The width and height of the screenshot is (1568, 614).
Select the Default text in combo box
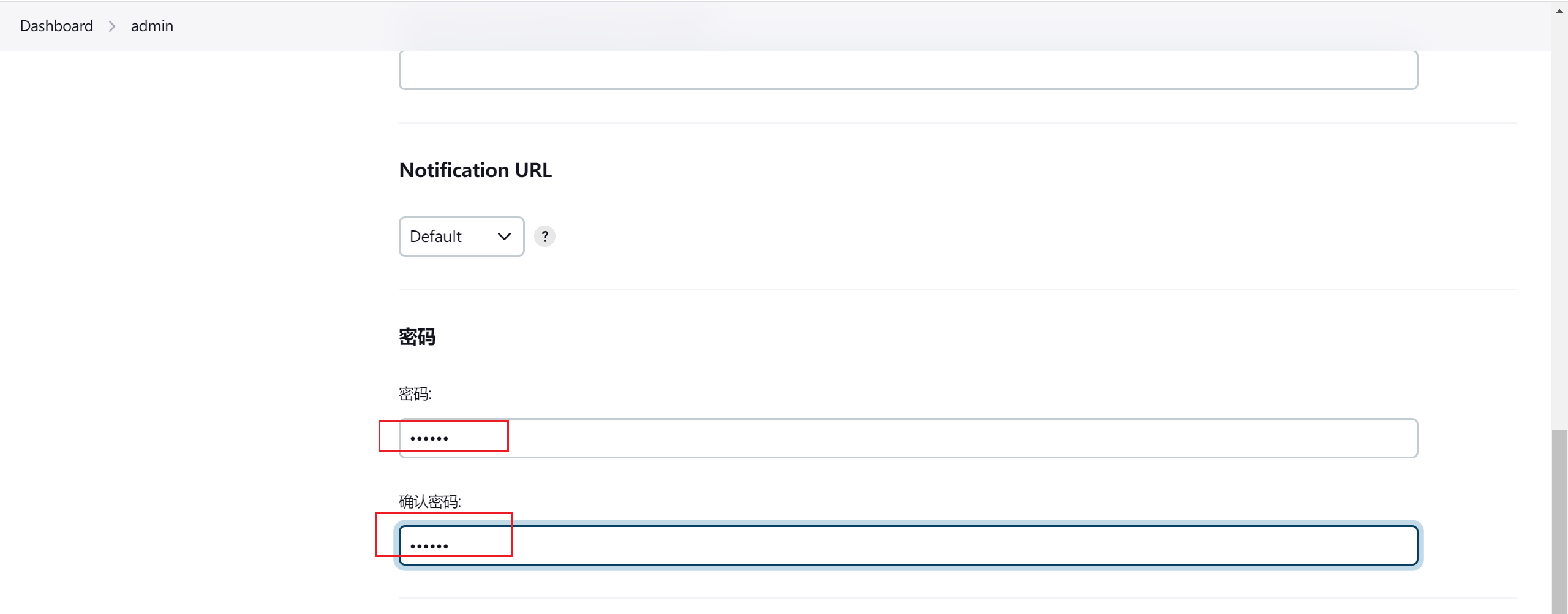435,237
